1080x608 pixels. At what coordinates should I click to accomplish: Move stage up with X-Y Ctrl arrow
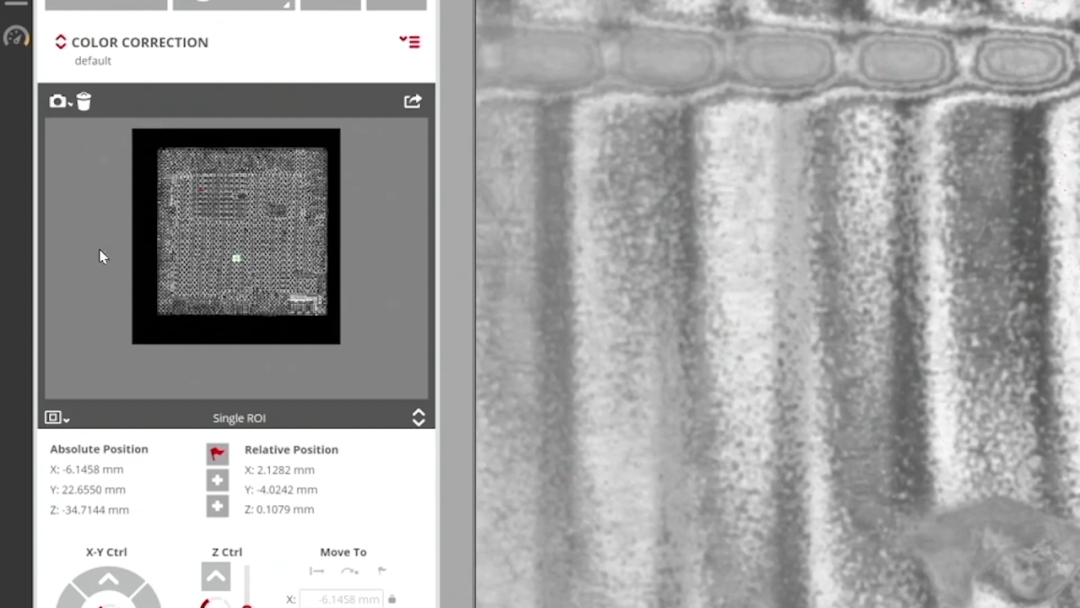(x=108, y=580)
